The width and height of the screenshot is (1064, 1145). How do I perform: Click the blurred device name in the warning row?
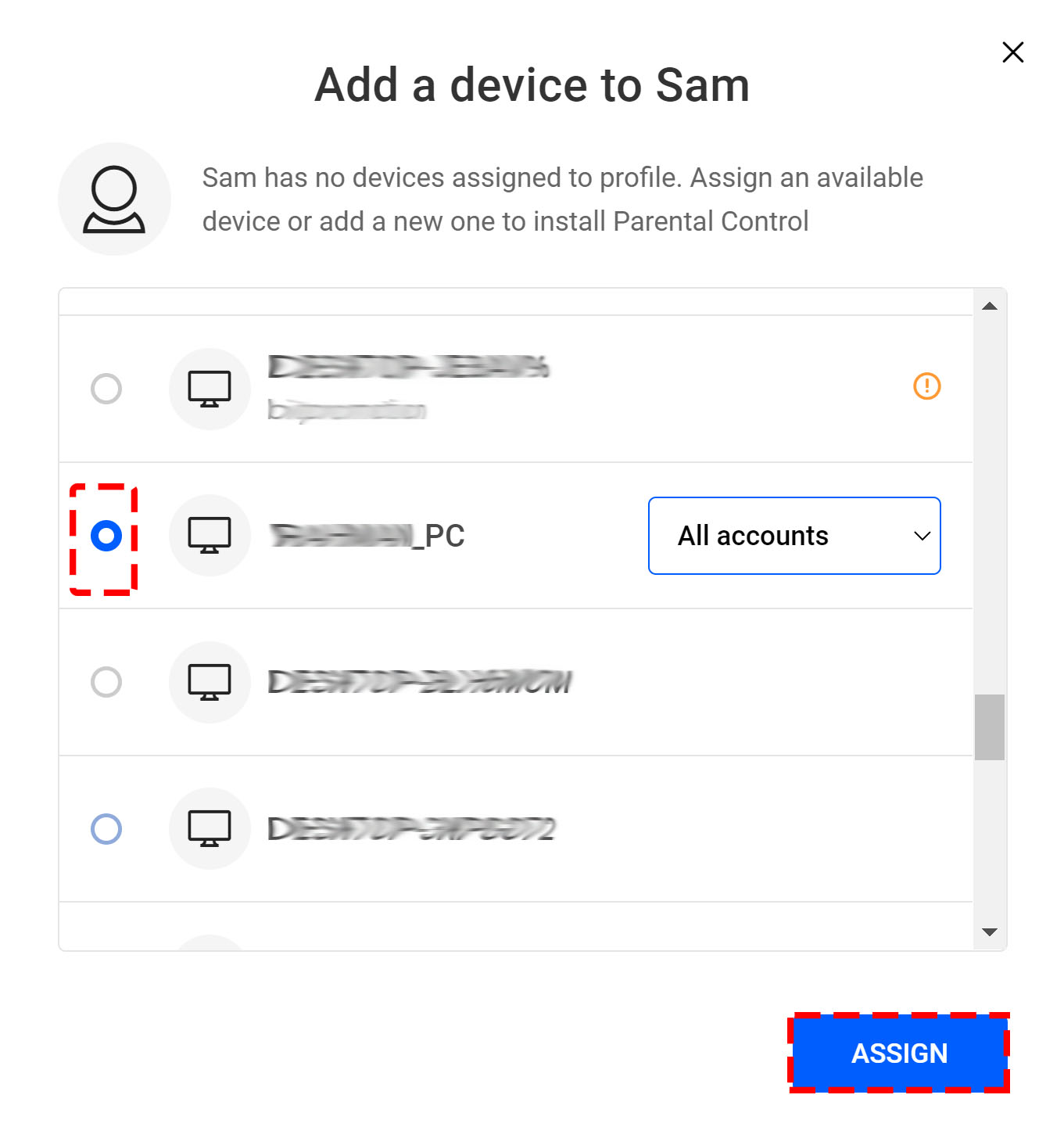[408, 367]
